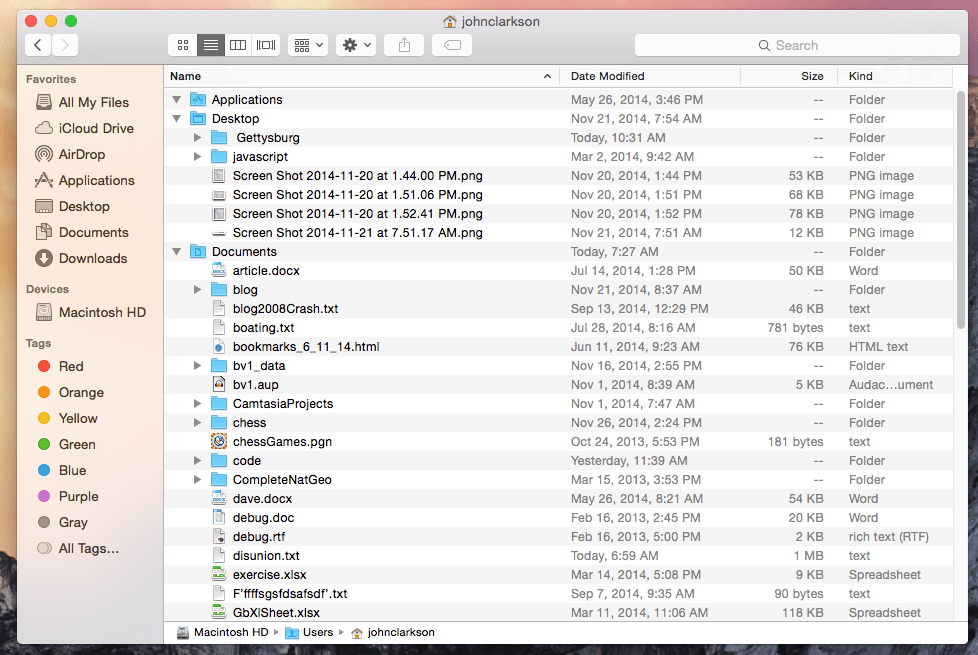Switch to Cover Flow view
978x655 pixels.
(266, 44)
